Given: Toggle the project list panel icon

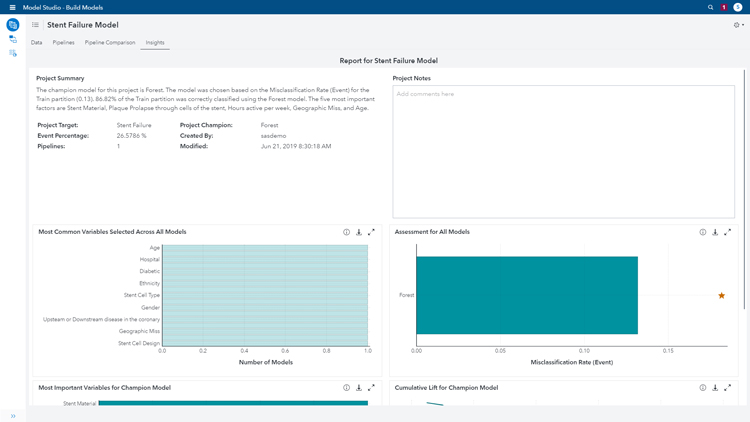Looking at the screenshot, I should coord(35,25).
